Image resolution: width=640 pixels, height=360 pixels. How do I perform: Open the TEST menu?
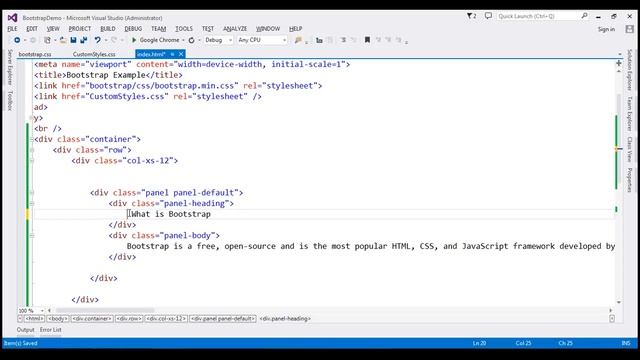pyautogui.click(x=208, y=29)
